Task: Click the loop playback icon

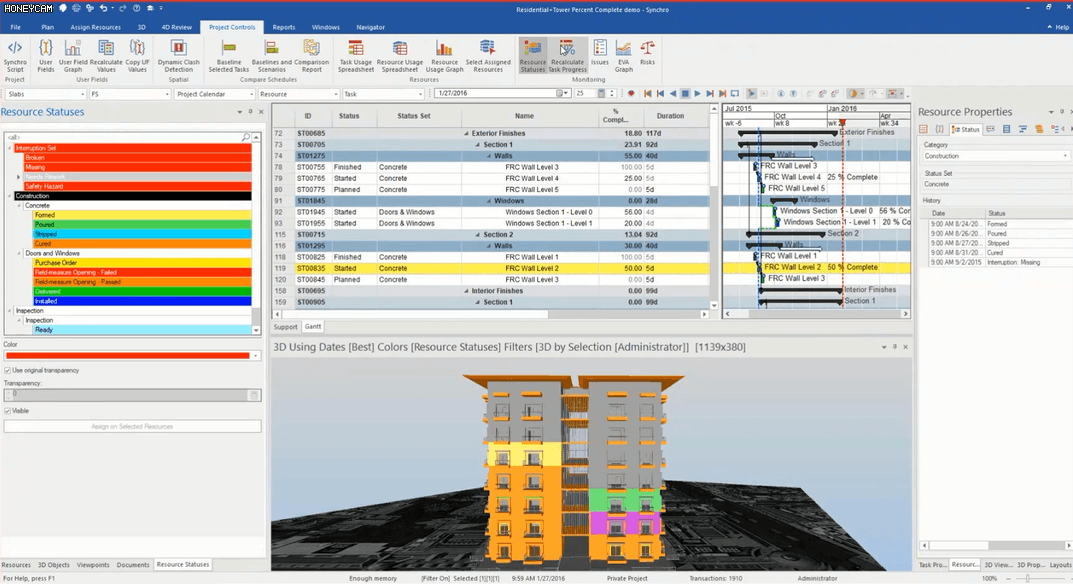Action: [x=735, y=94]
